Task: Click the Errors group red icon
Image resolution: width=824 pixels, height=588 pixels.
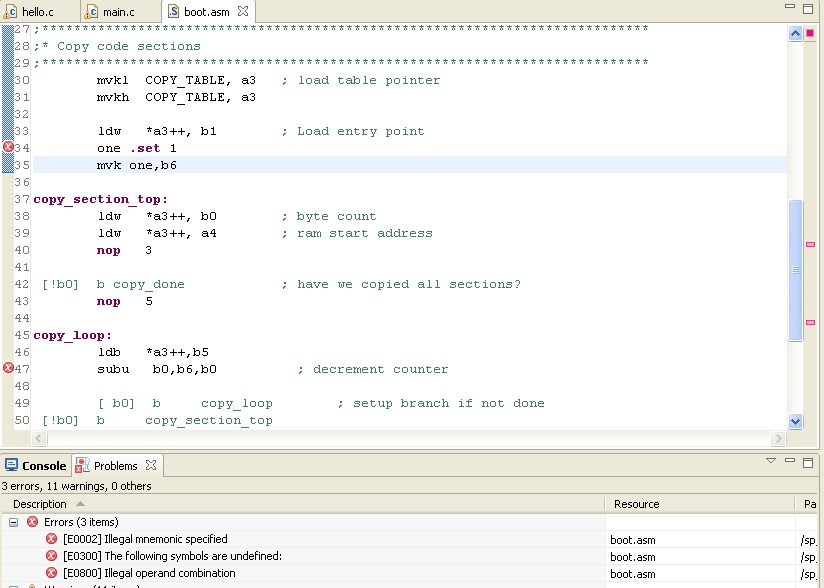Action: (33, 522)
